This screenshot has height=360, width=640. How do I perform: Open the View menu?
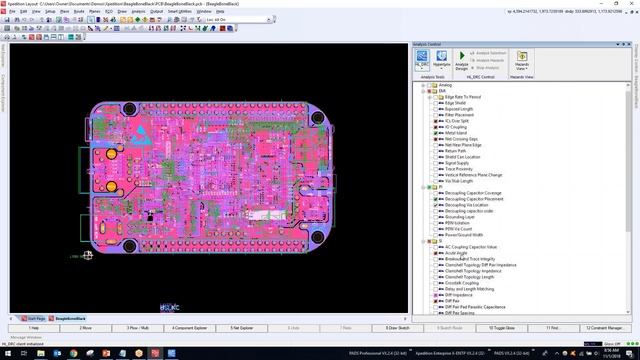point(36,11)
